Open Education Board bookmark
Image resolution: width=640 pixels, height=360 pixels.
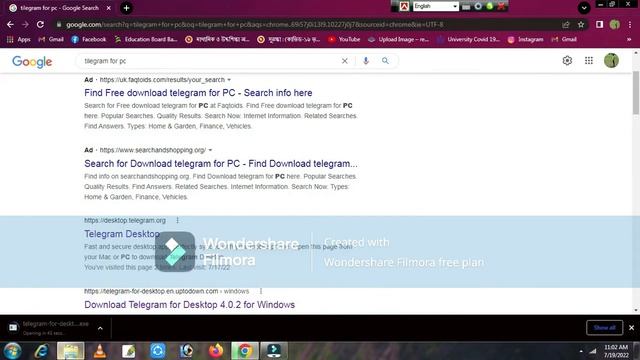click(146, 40)
